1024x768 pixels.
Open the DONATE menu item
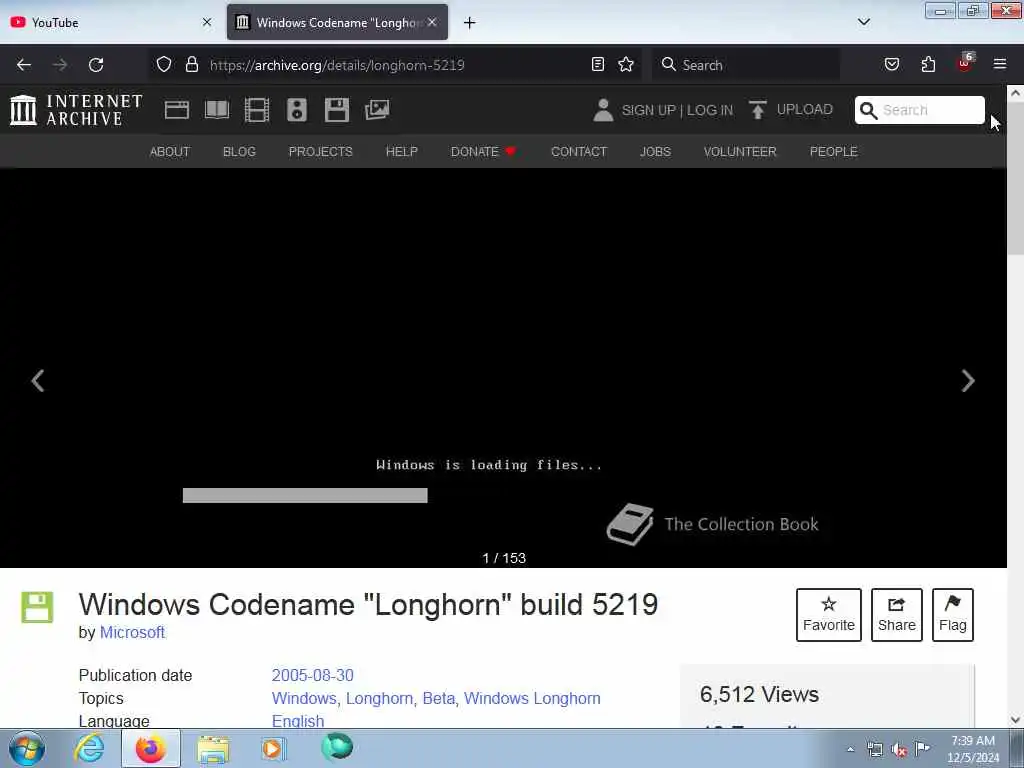tap(483, 152)
